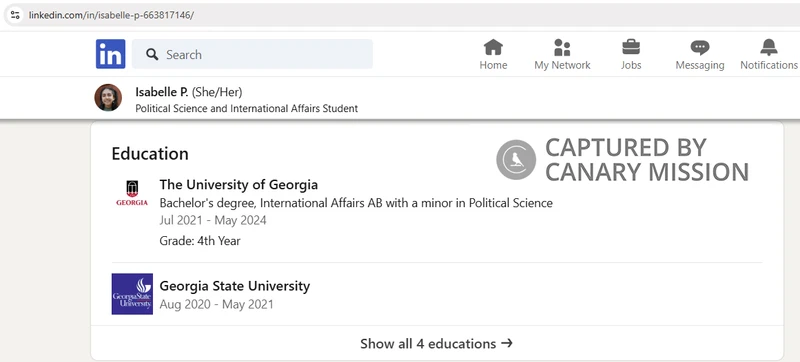
Task: Click the Georgia State University logo
Action: point(132,294)
